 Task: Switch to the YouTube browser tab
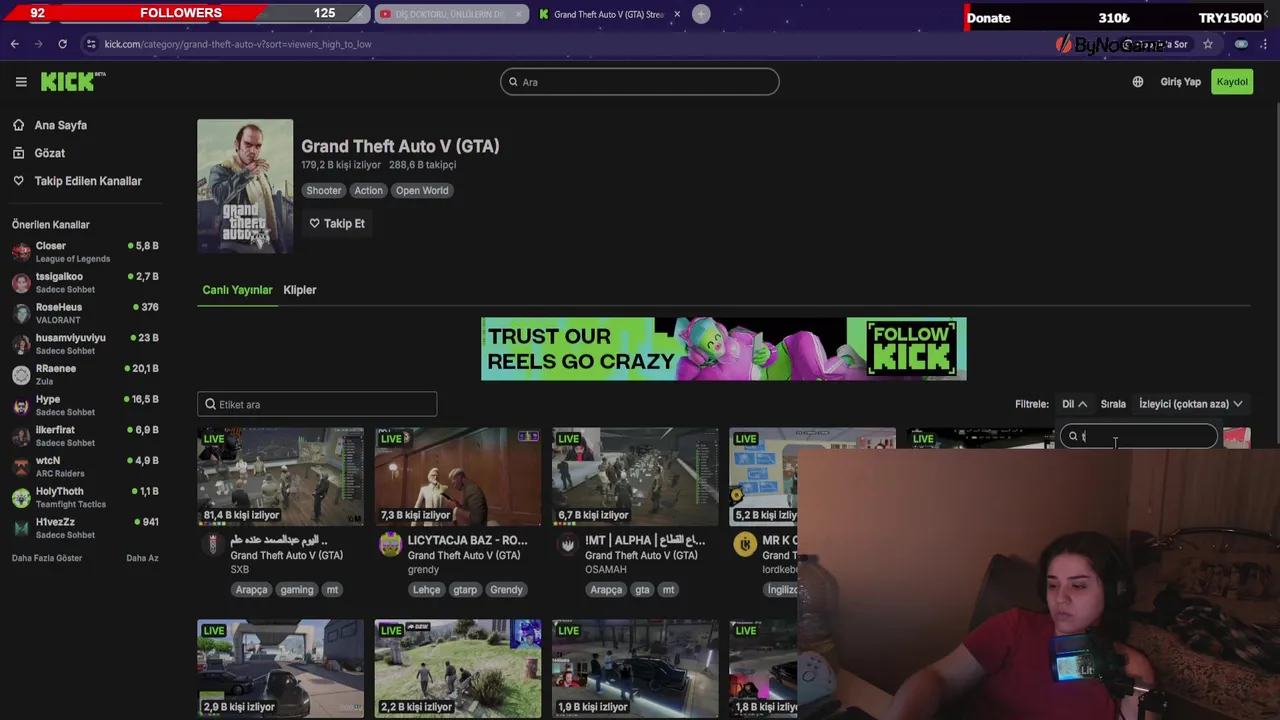click(x=450, y=14)
